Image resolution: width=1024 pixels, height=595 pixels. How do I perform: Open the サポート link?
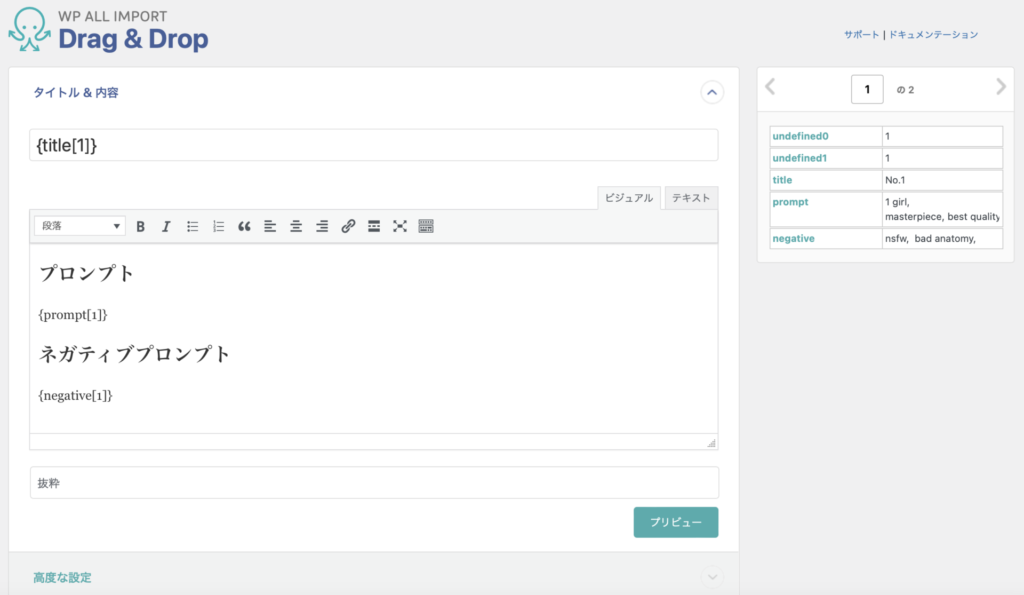(x=861, y=35)
